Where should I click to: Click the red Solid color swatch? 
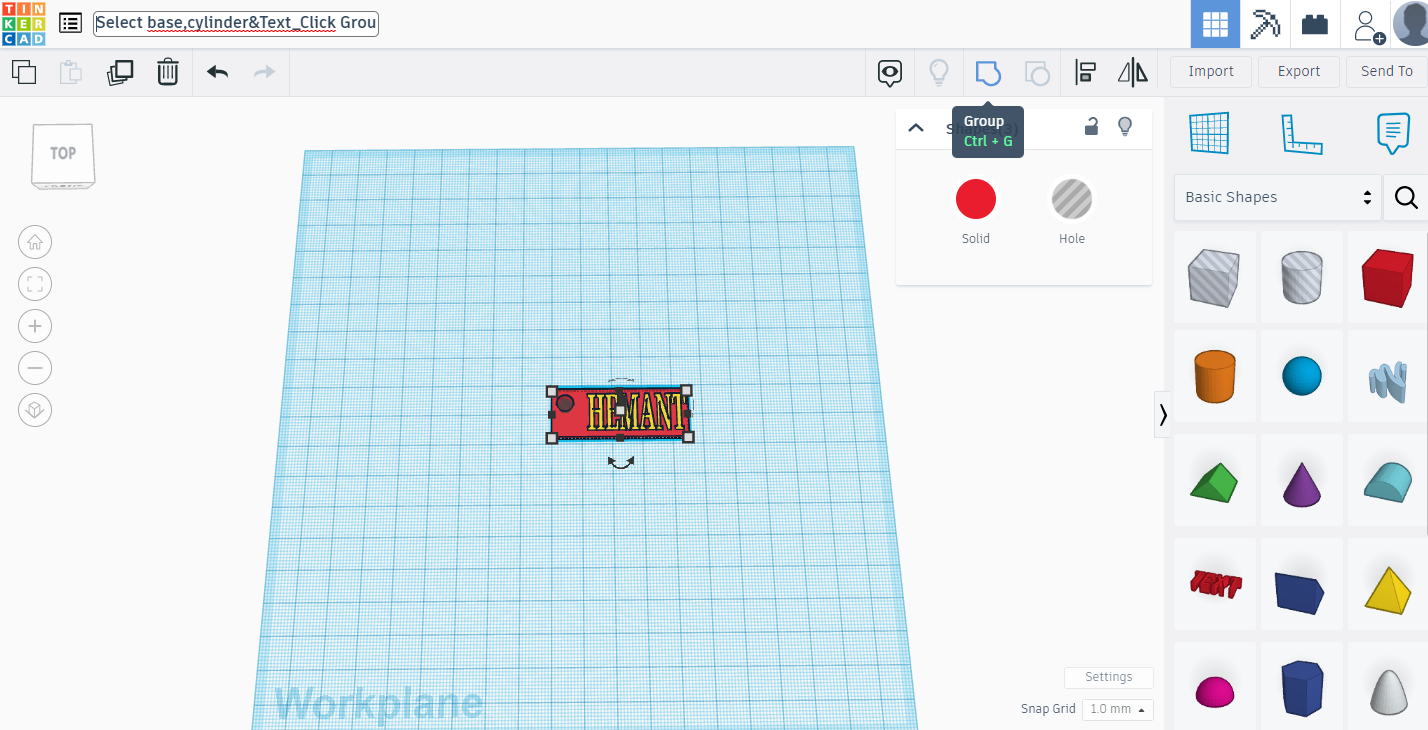coord(975,198)
